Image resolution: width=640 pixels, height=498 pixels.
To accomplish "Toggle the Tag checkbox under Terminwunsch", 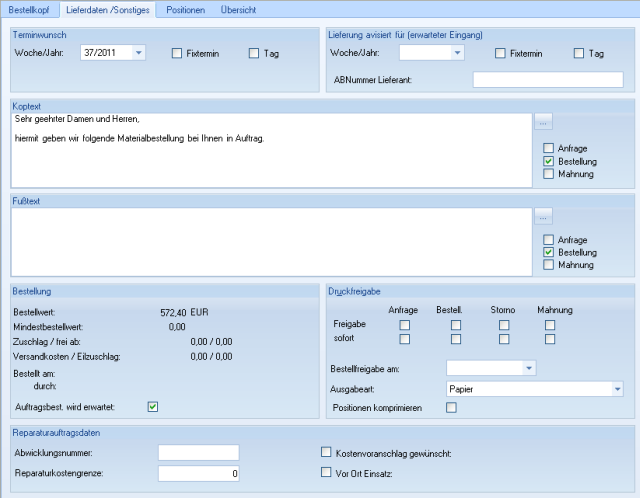I will [x=254, y=54].
